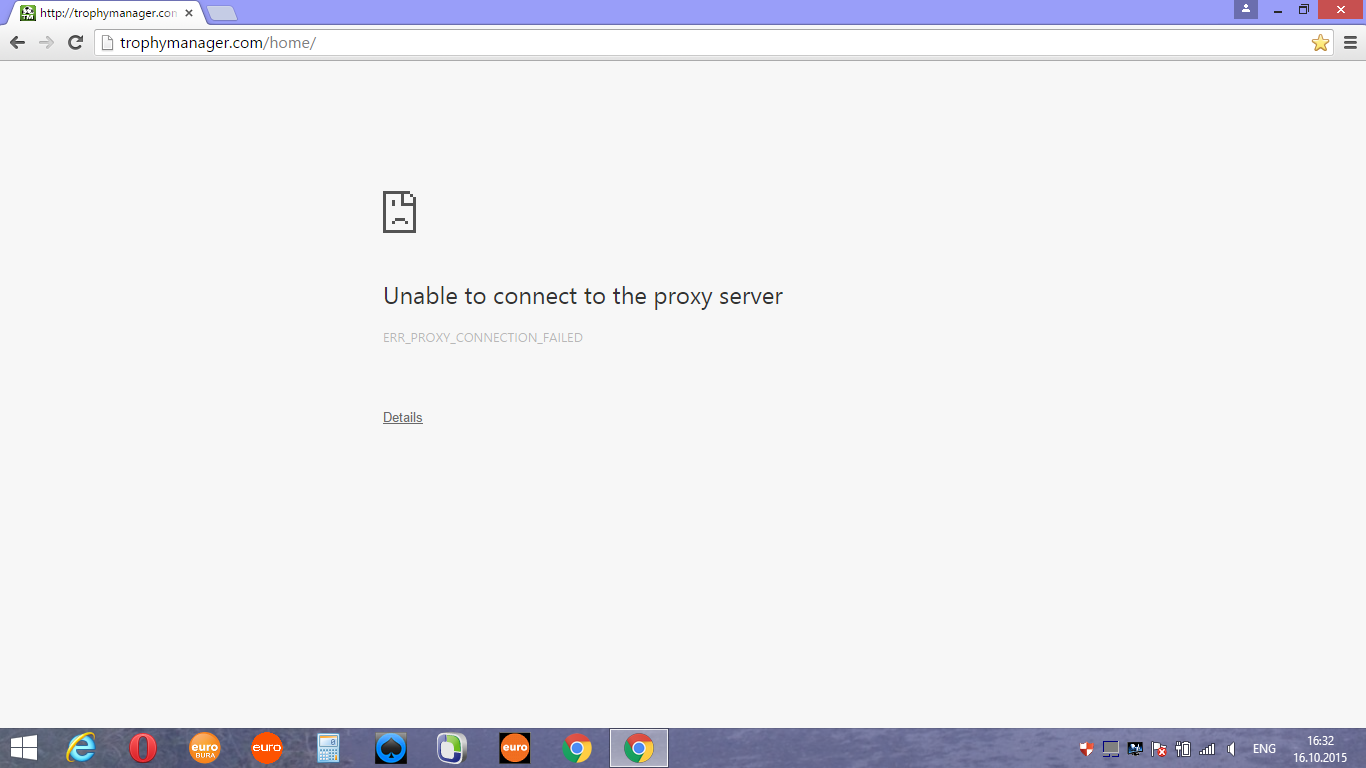The height and width of the screenshot is (768, 1366).
Task: Open the spade card game taskbar app
Action: [x=391, y=748]
